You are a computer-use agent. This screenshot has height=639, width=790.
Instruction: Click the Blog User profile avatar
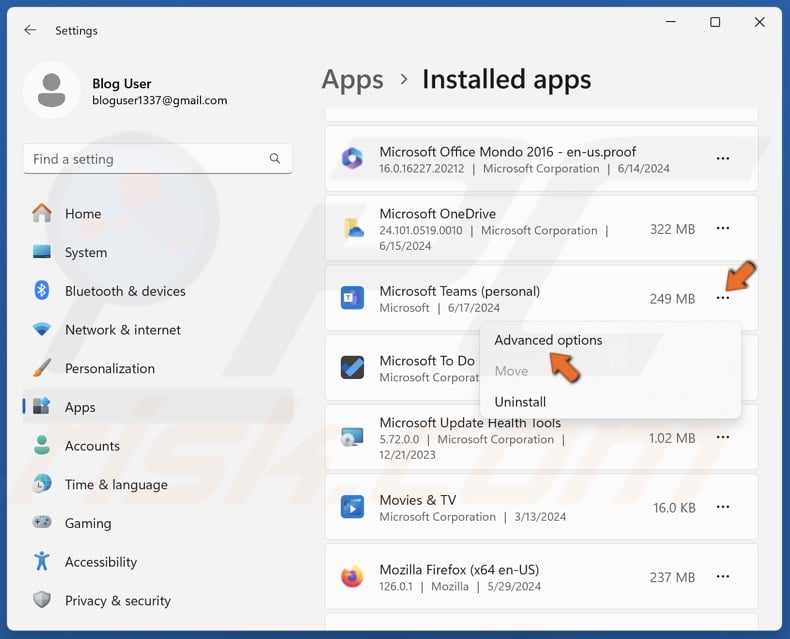click(51, 91)
